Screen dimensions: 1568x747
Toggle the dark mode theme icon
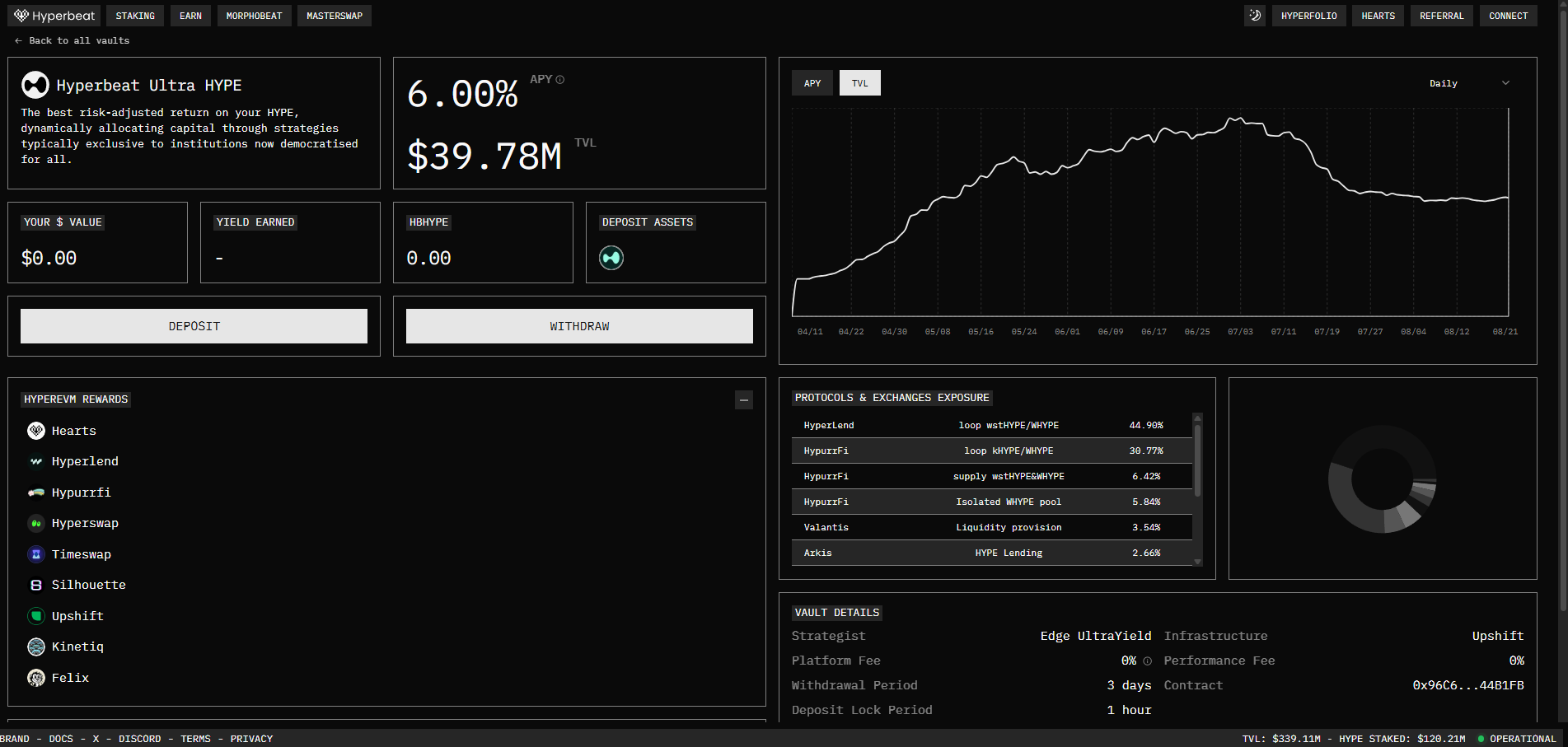coord(1254,16)
